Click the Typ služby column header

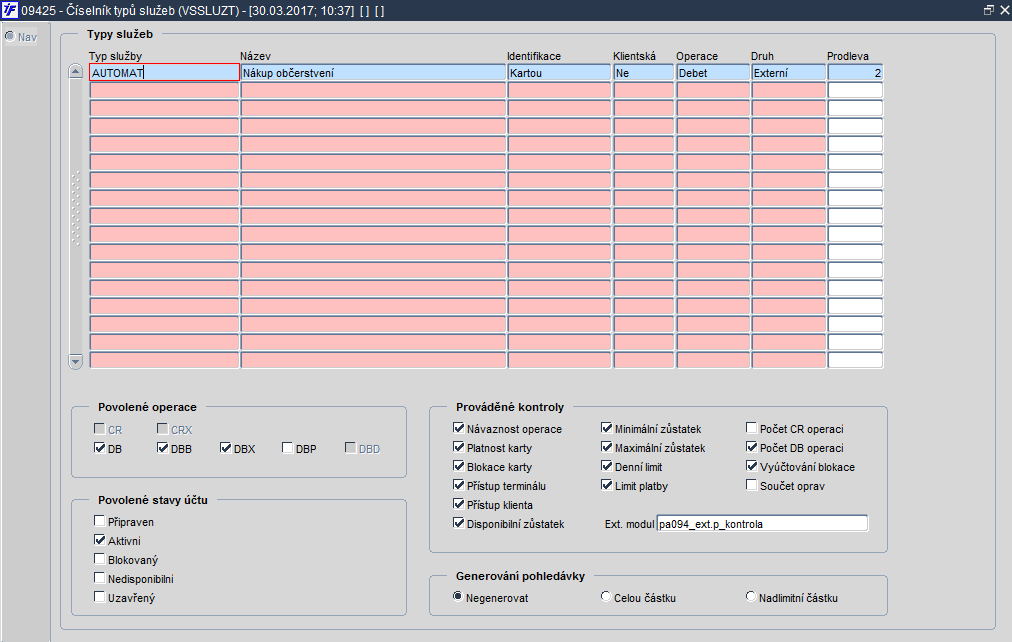[115, 56]
